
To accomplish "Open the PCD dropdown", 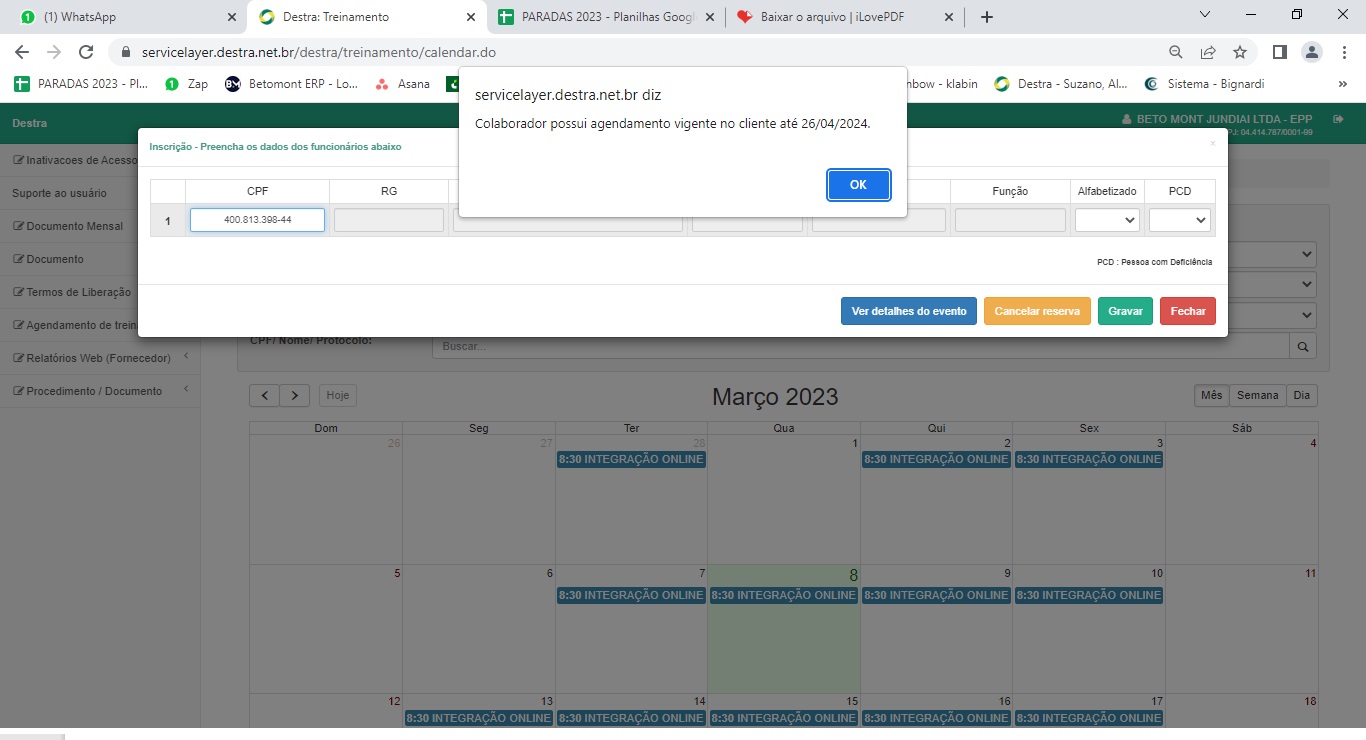I will coord(1179,220).
